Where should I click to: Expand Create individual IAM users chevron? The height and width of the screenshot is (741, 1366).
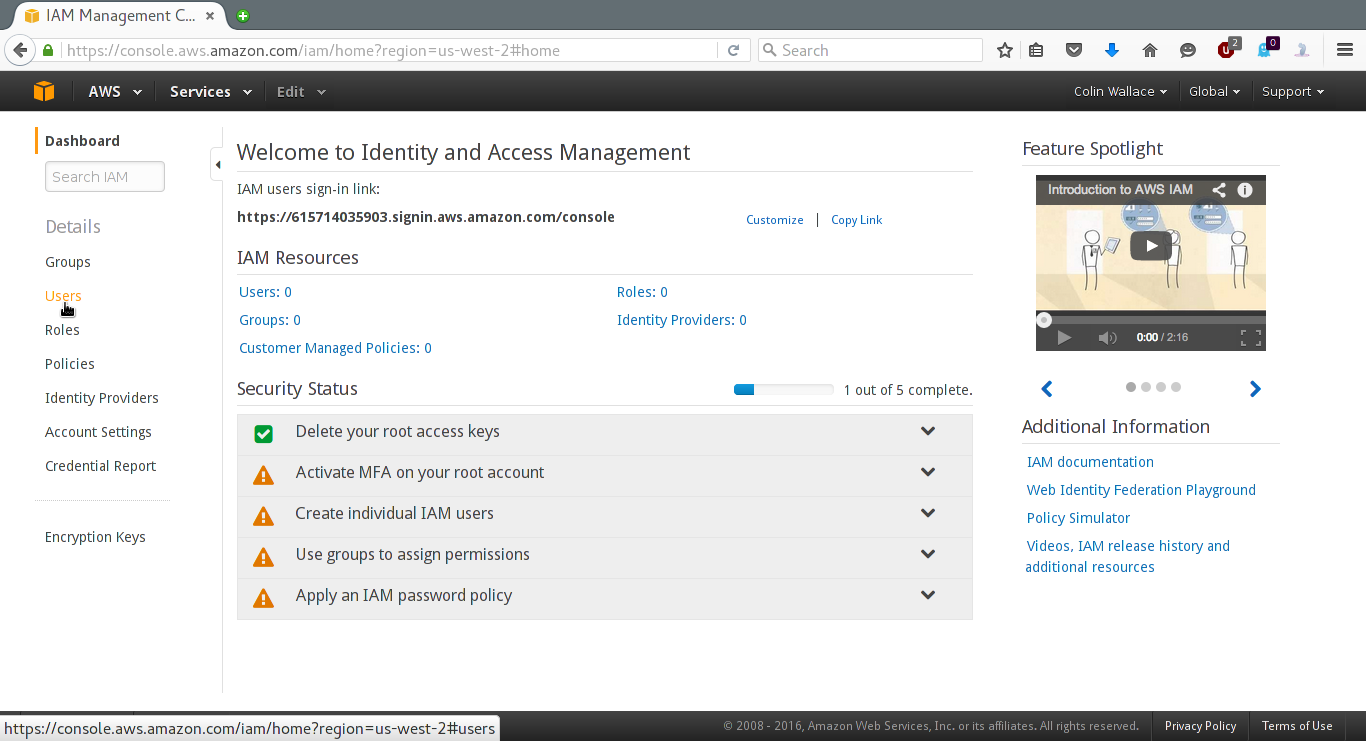928,513
